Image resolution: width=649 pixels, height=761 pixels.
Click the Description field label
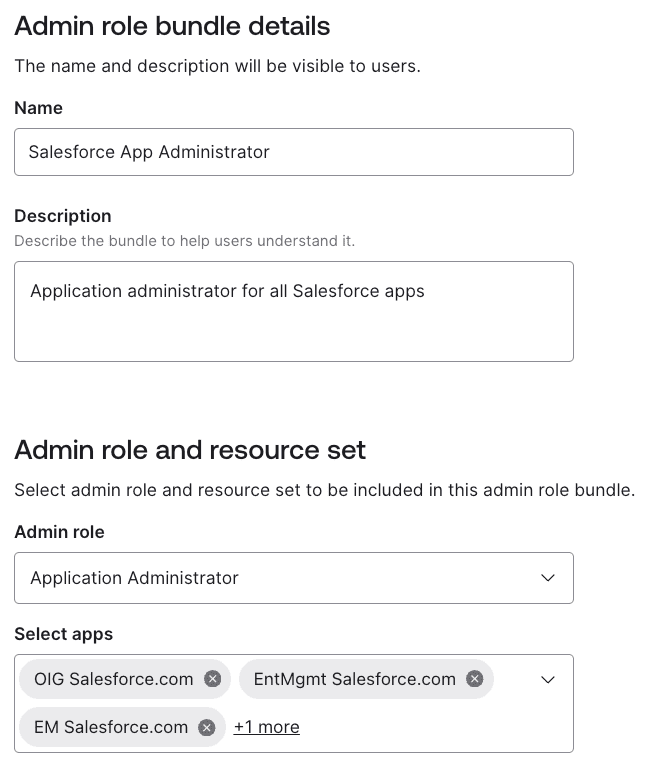63,216
